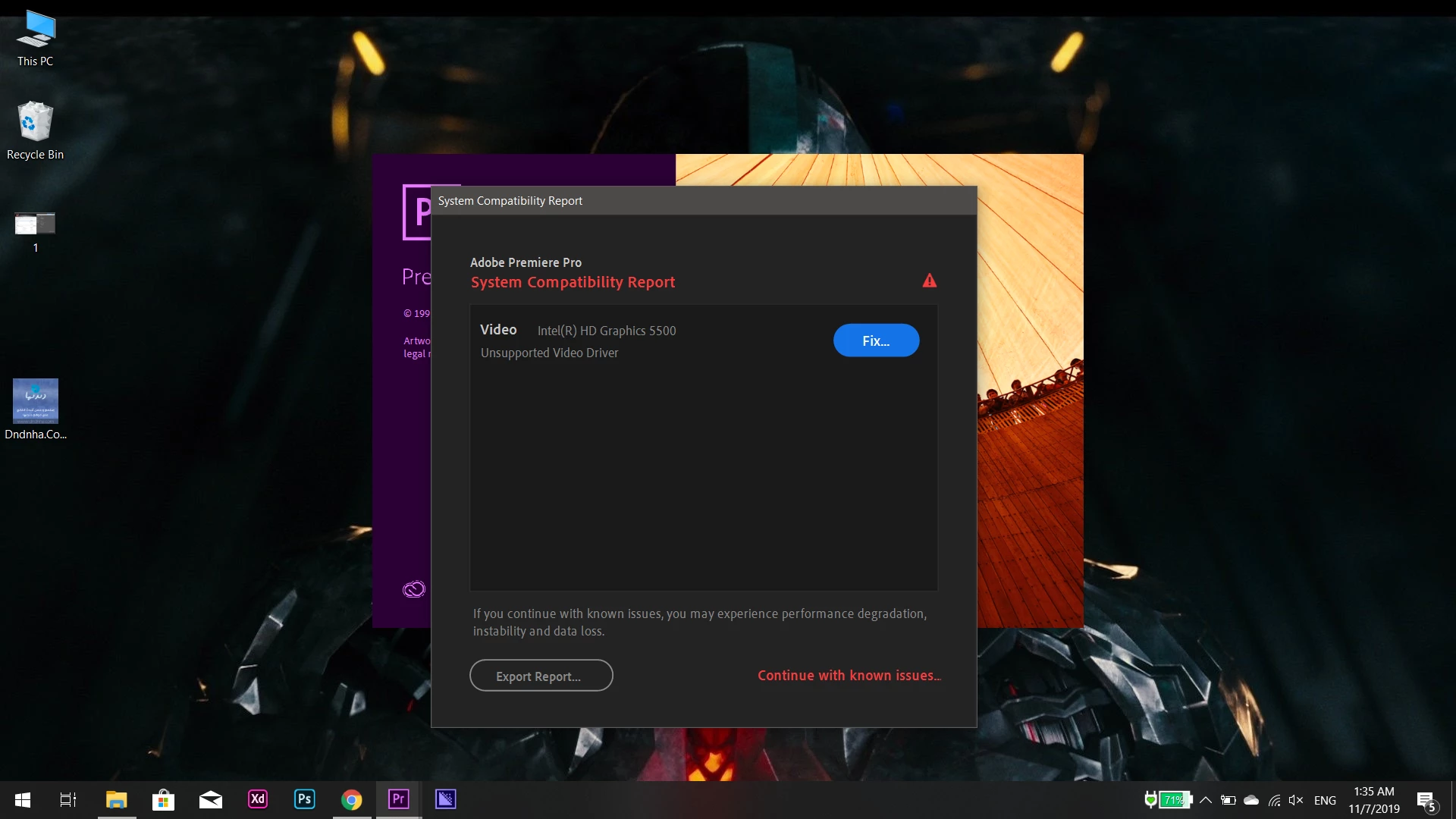Open the Windows Start menu

click(23, 799)
